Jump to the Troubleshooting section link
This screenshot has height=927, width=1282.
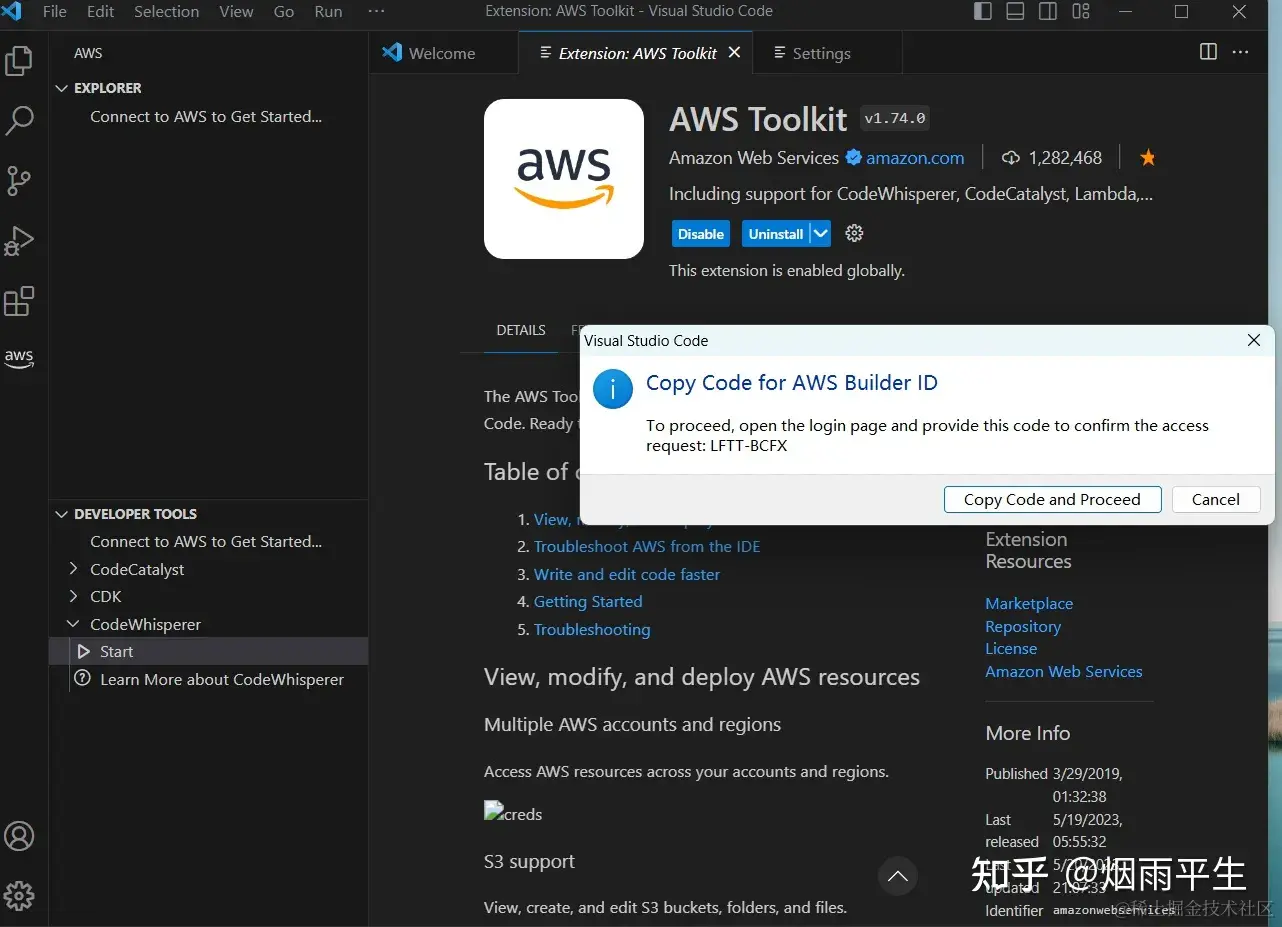[x=592, y=630]
